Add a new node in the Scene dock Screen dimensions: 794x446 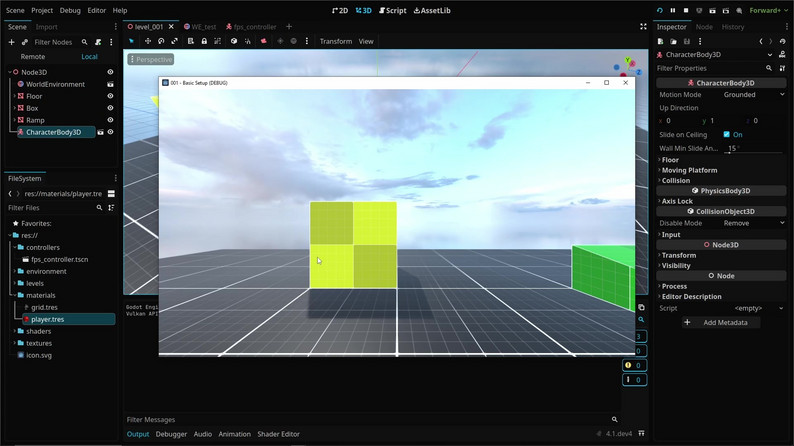tap(12, 42)
